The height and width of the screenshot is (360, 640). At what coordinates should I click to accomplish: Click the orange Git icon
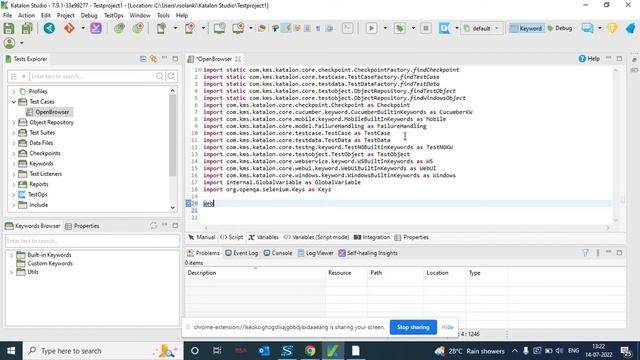coord(69,28)
